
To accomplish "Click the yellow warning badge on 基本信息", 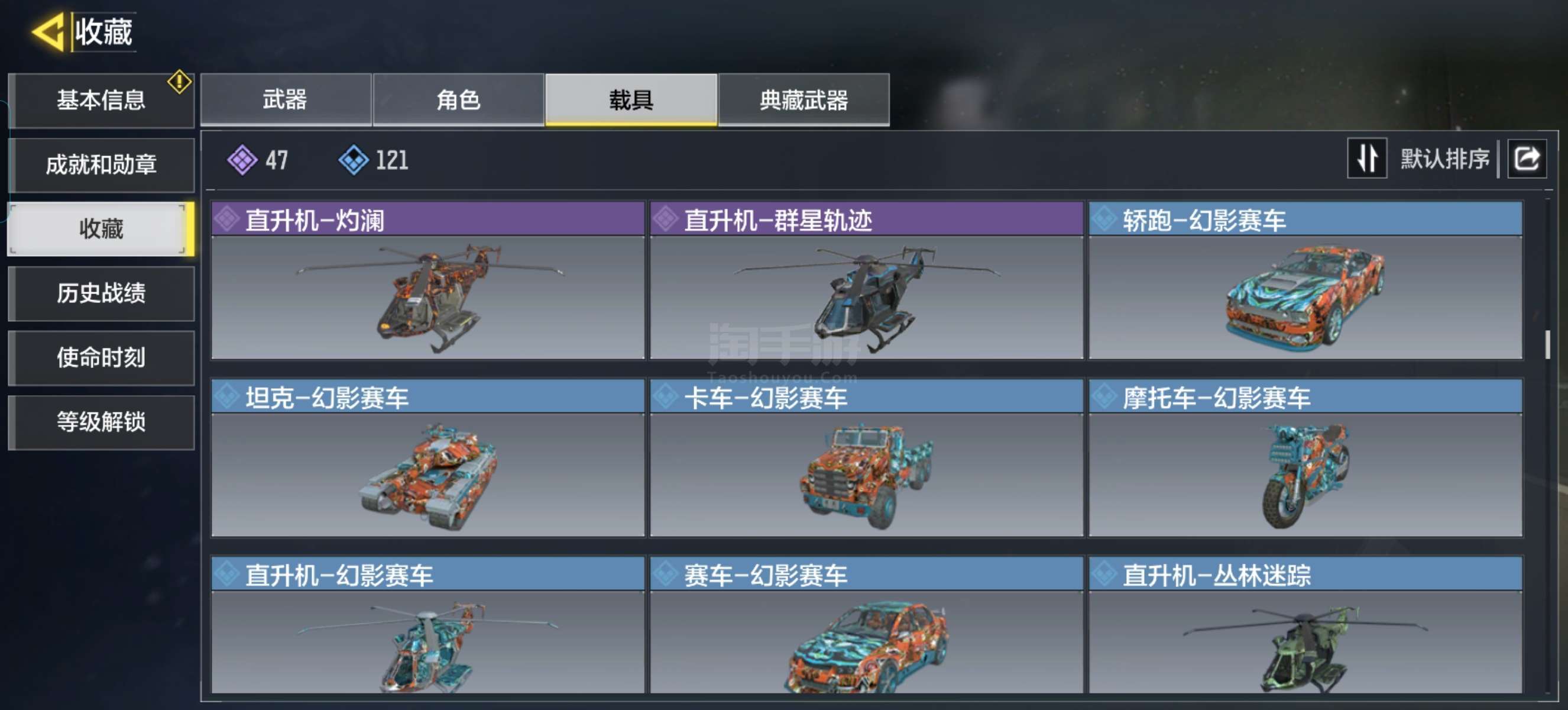I will (x=179, y=82).
